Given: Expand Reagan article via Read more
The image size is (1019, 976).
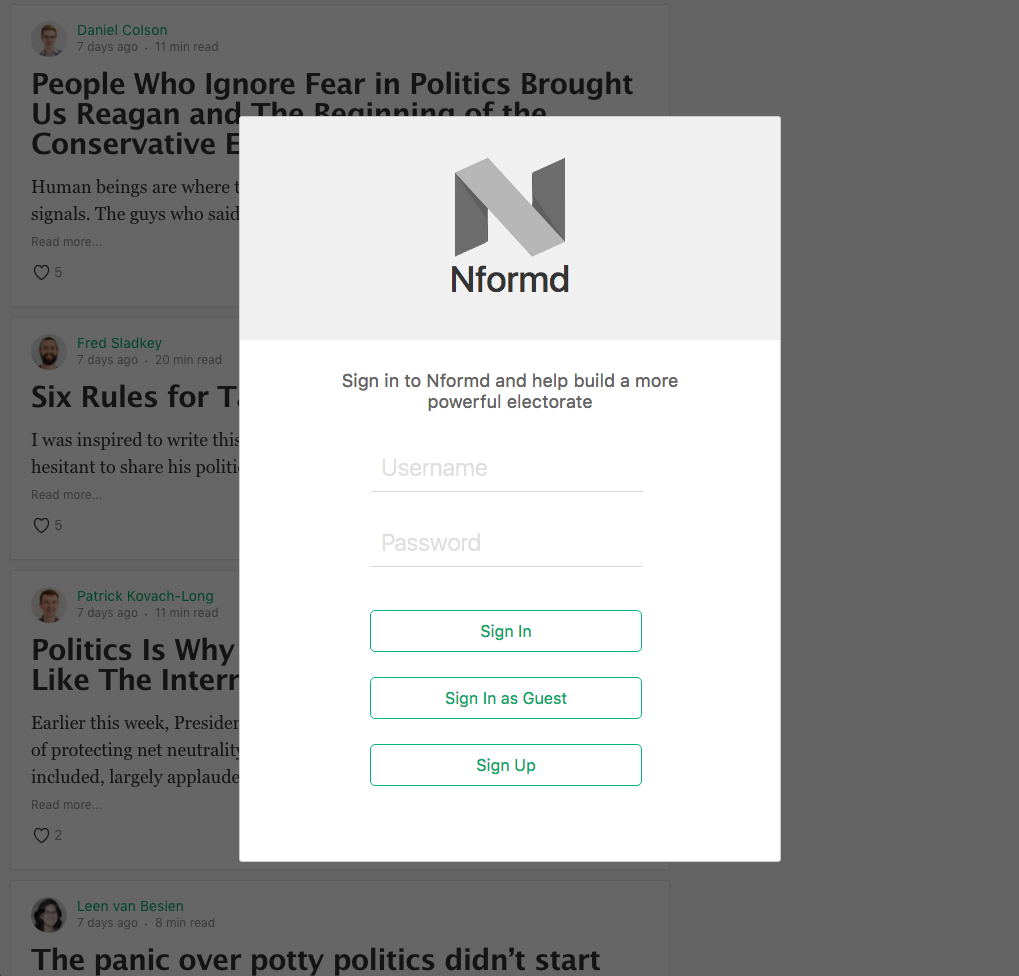Looking at the screenshot, I should click(x=66, y=242).
